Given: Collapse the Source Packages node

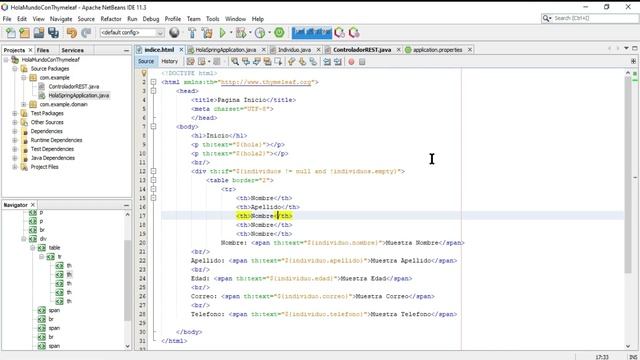Looking at the screenshot, I should (15, 69).
